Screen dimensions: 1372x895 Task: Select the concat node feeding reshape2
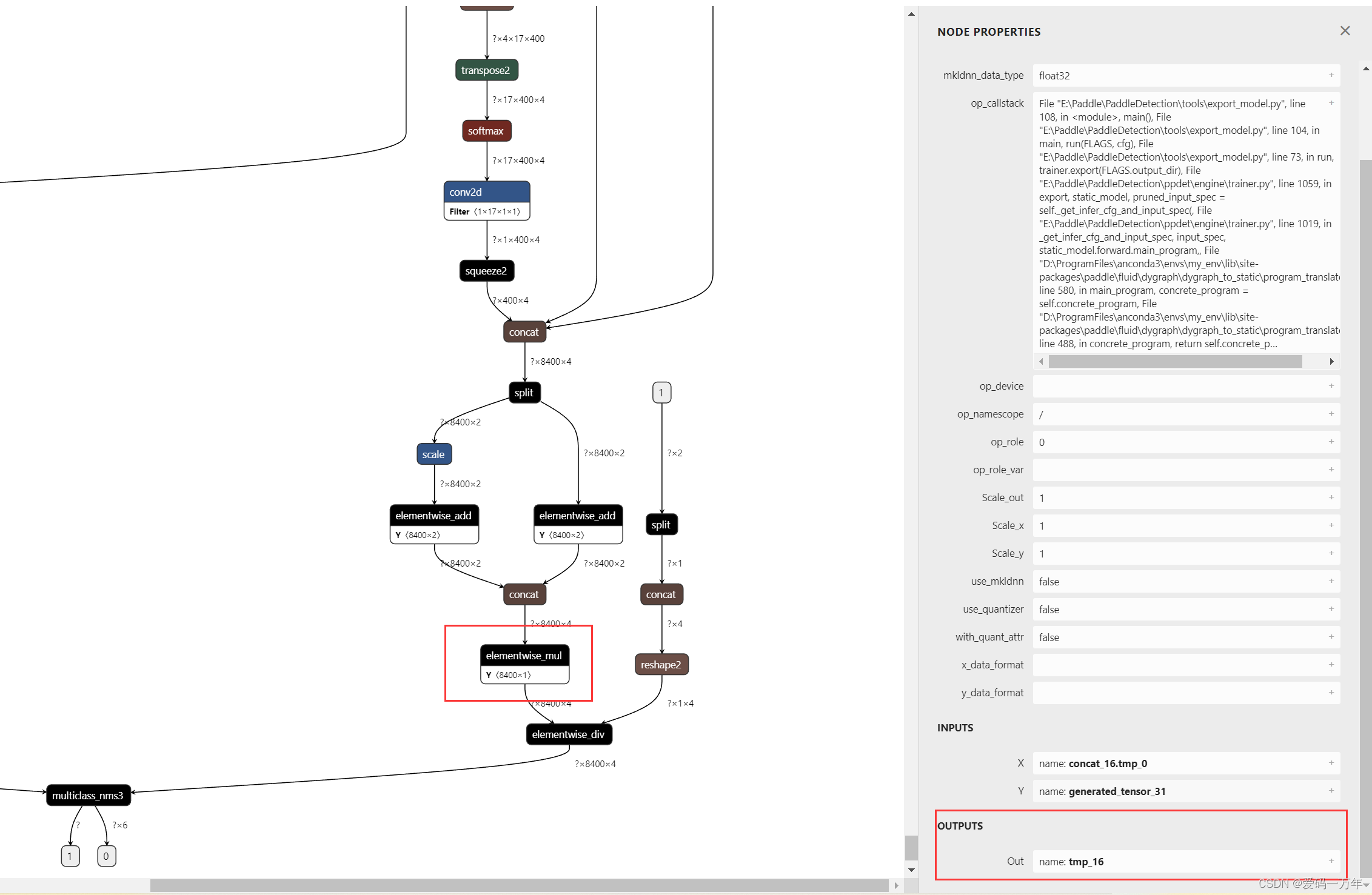tap(661, 594)
